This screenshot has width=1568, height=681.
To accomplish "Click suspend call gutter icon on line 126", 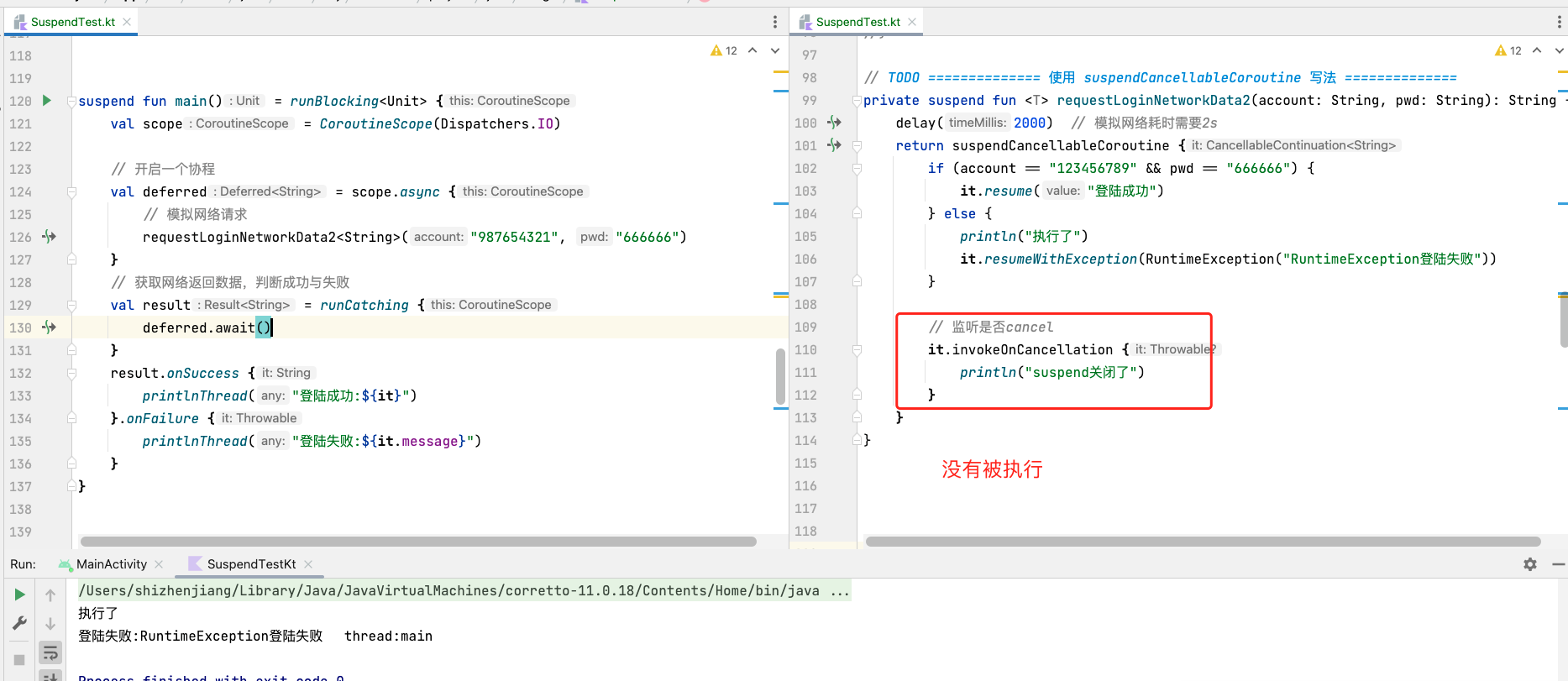I will pos(50,237).
